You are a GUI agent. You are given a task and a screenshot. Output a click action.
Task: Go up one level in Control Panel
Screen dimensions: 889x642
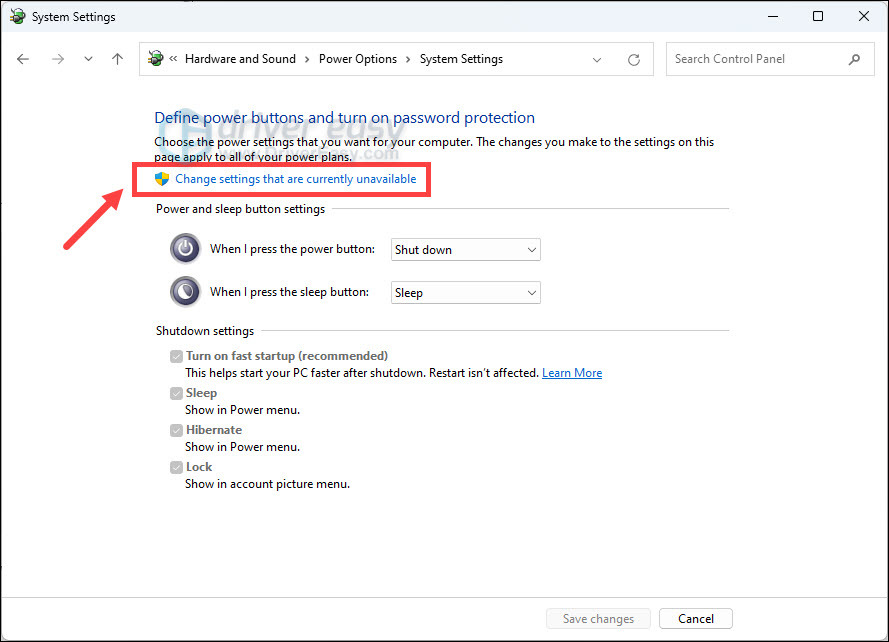tap(117, 59)
